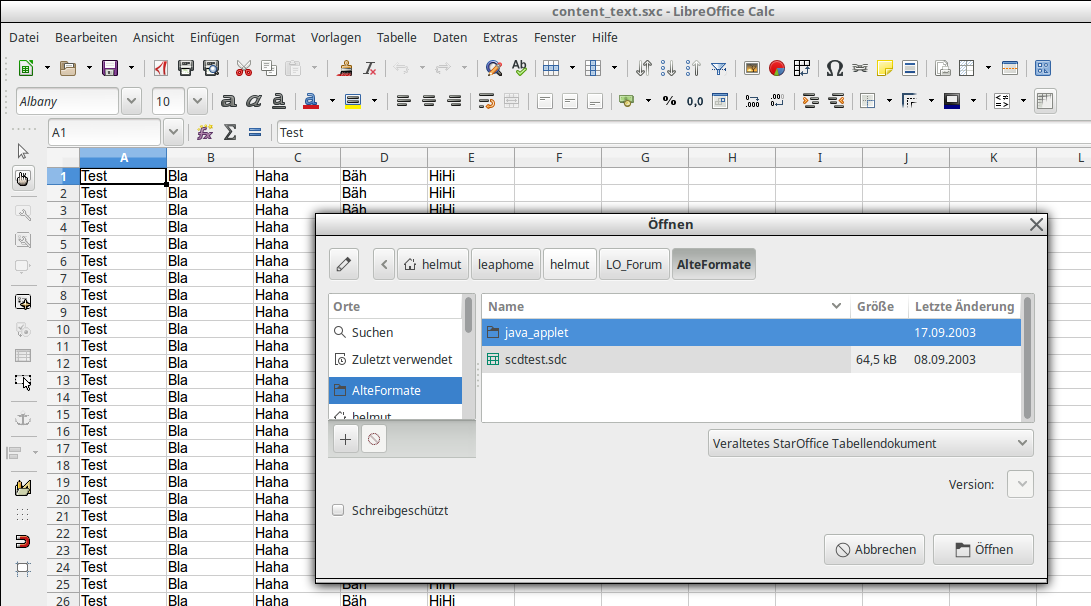Select the scdtest.sdc file
The image size is (1091, 606).
(x=536, y=359)
